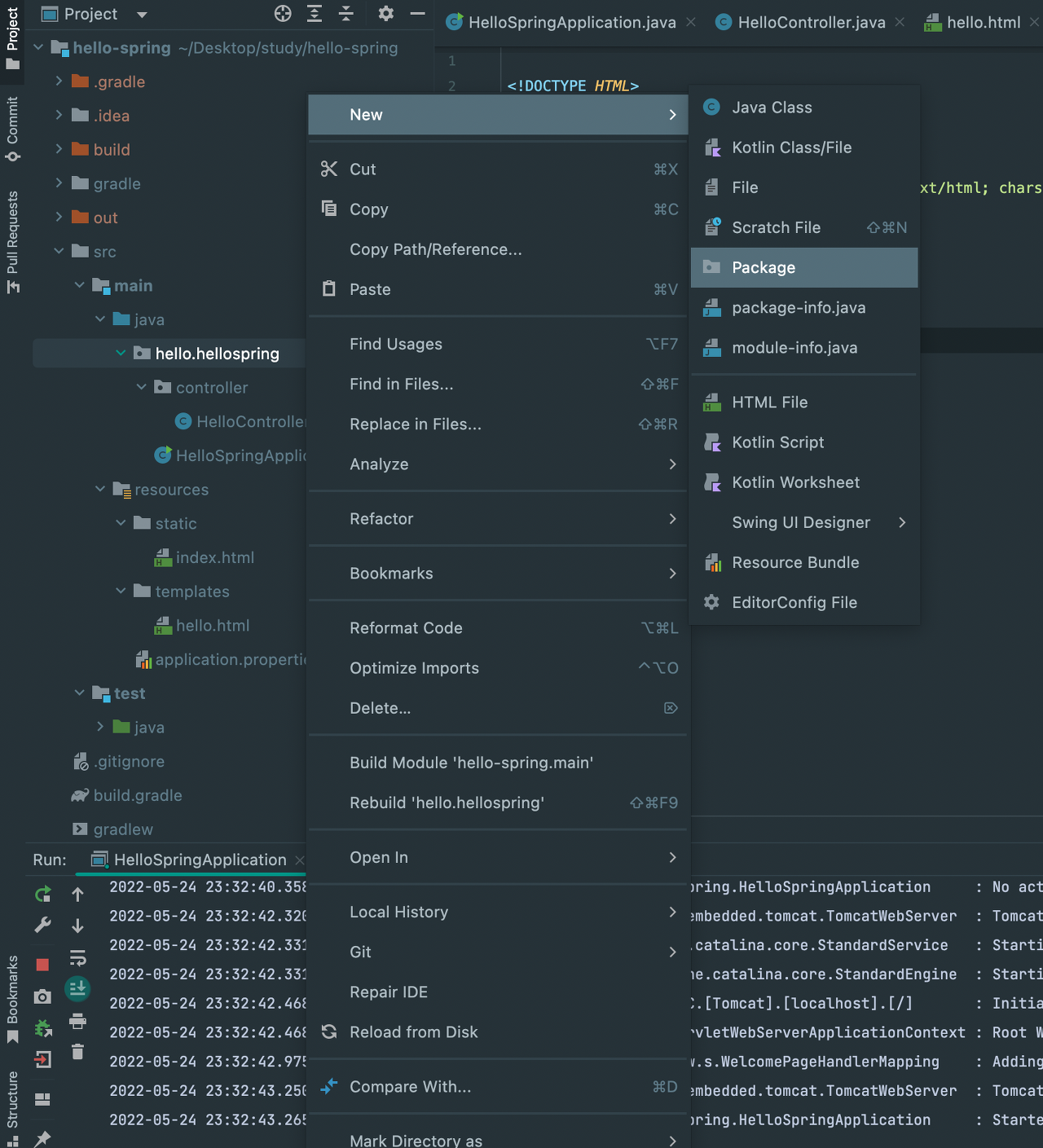Viewport: 1043px width, 1148px height.
Task: Create new Java Class from submenu
Action: (804, 108)
